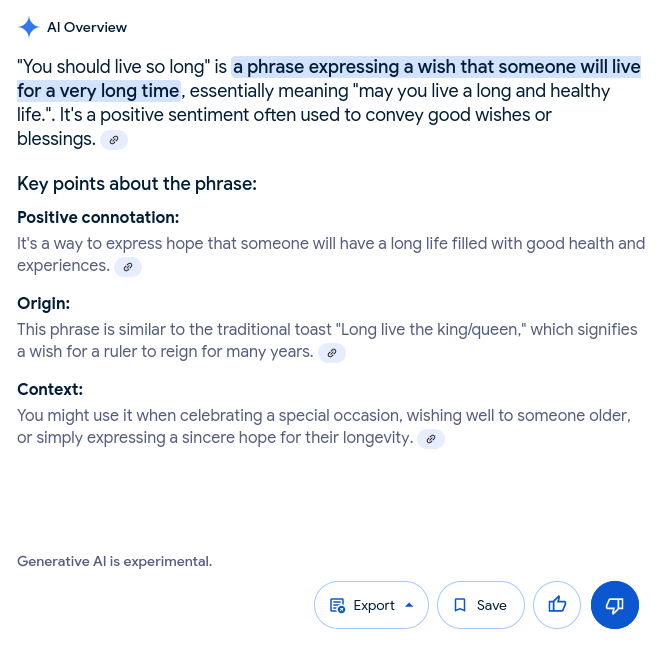Click the "Positive connotation:" heading
669x645 pixels.
point(98,218)
